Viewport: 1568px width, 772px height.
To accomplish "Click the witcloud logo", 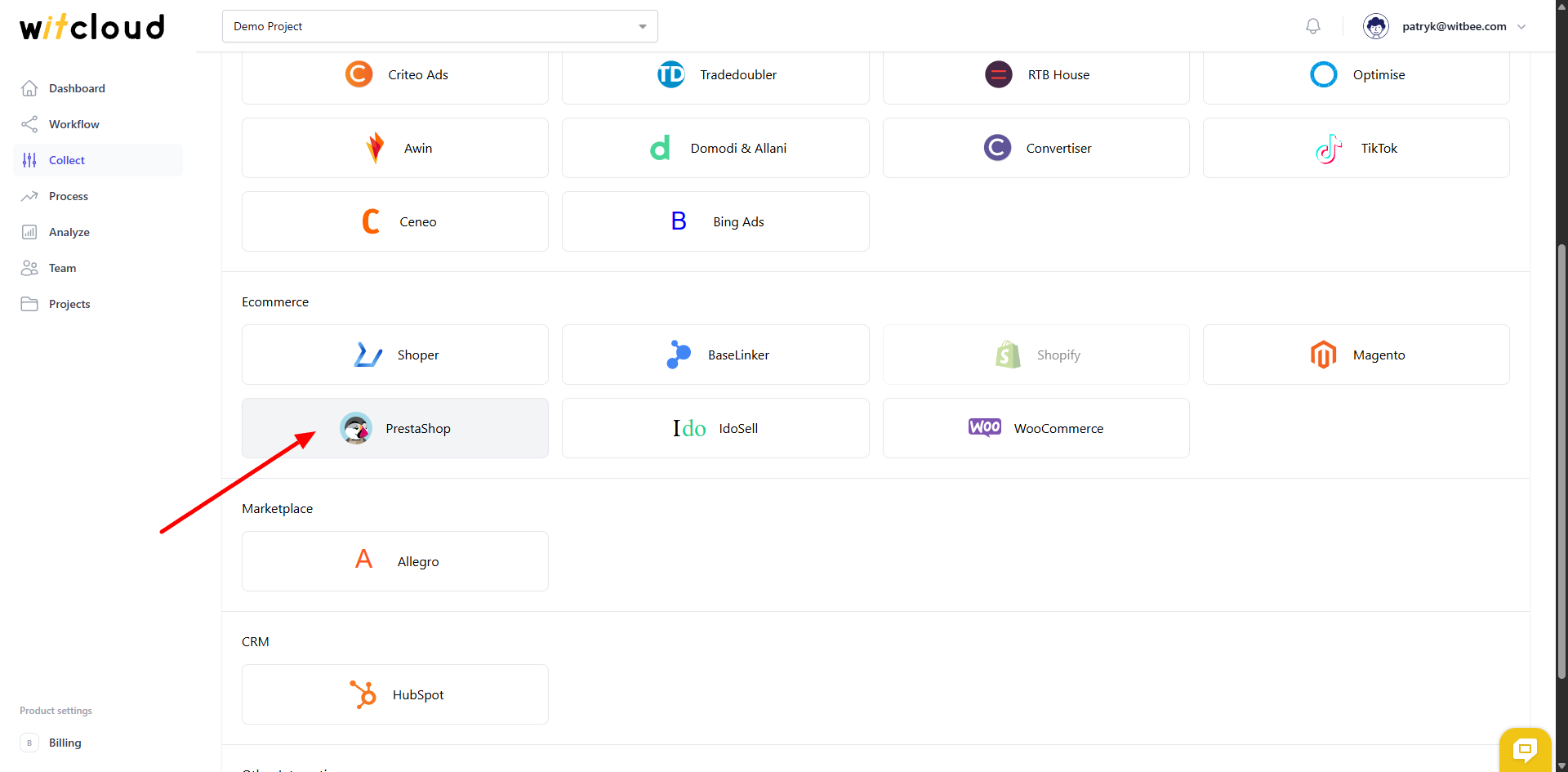I will [92, 27].
